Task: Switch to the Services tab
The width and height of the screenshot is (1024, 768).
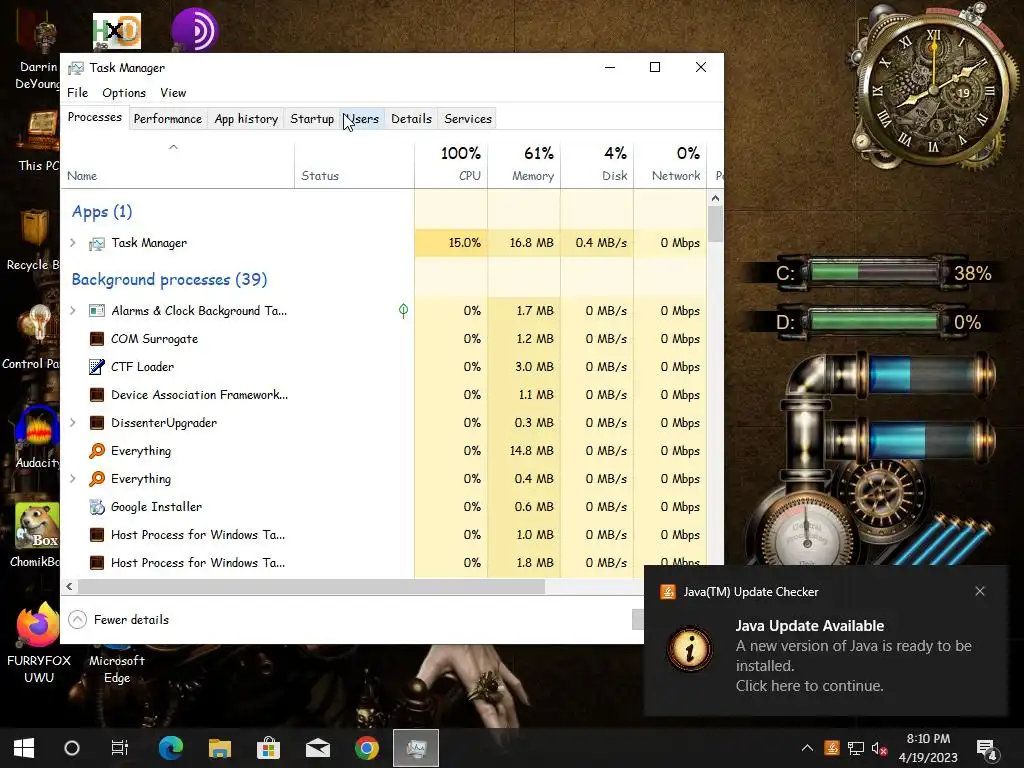Action: [x=468, y=119]
